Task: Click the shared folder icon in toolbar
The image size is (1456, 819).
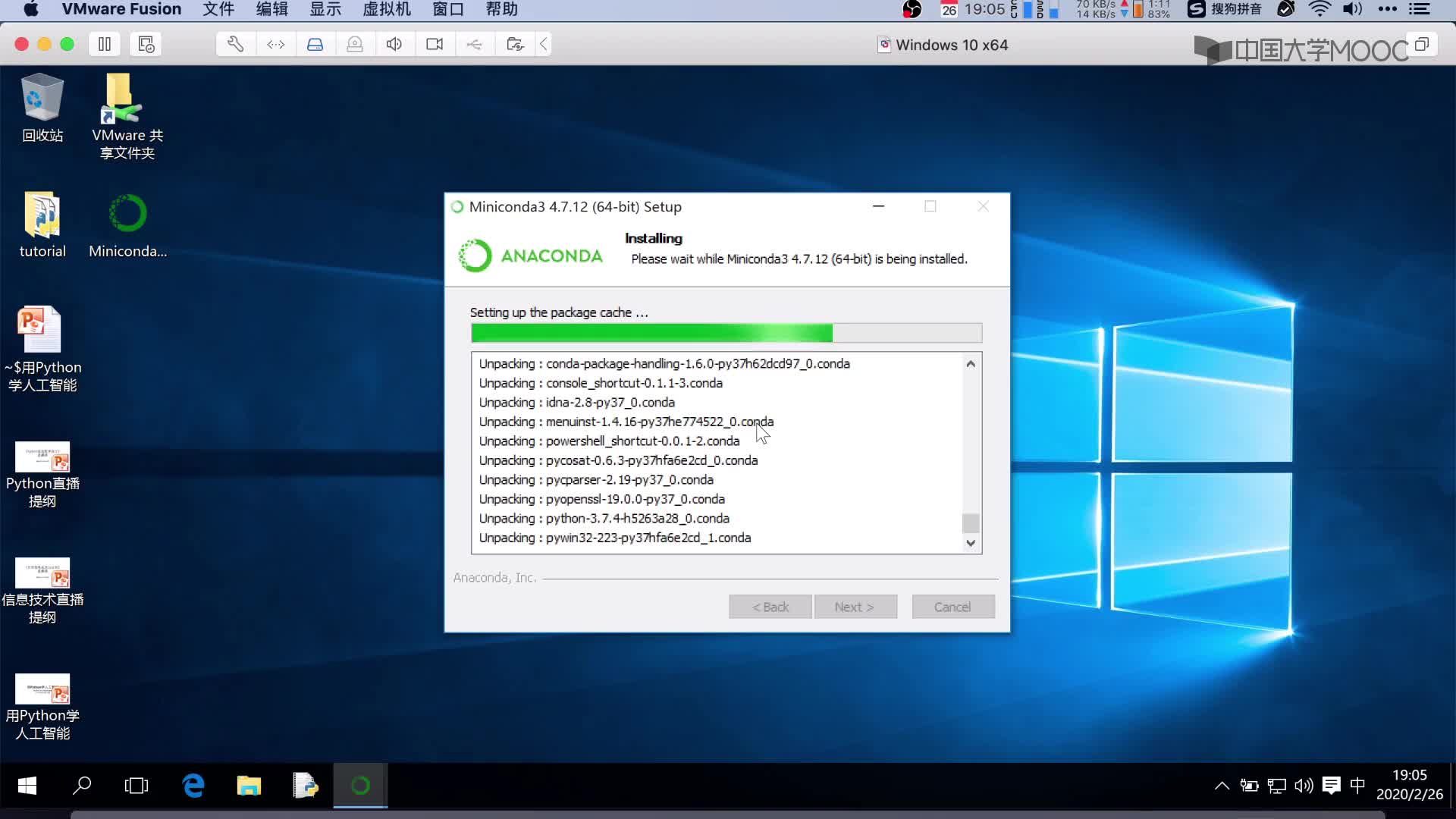Action: (515, 44)
